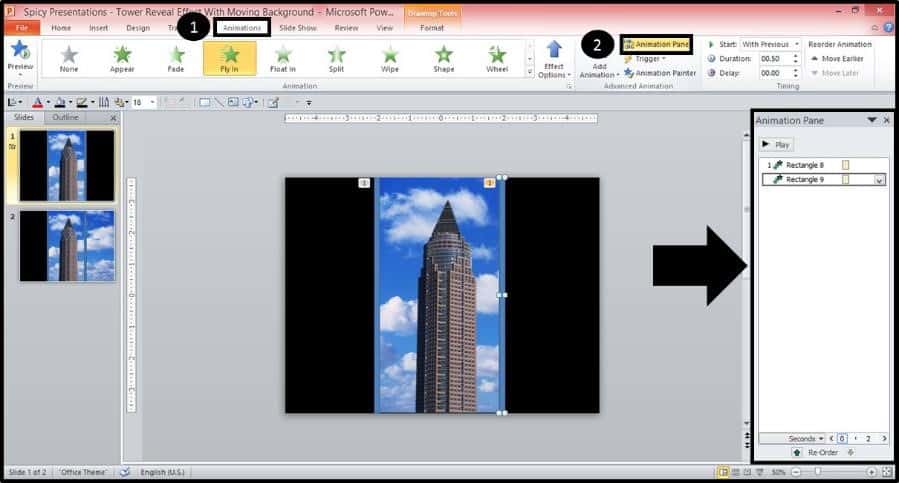Apply the Float In animation effect
Image resolution: width=899 pixels, height=483 pixels.
[283, 59]
